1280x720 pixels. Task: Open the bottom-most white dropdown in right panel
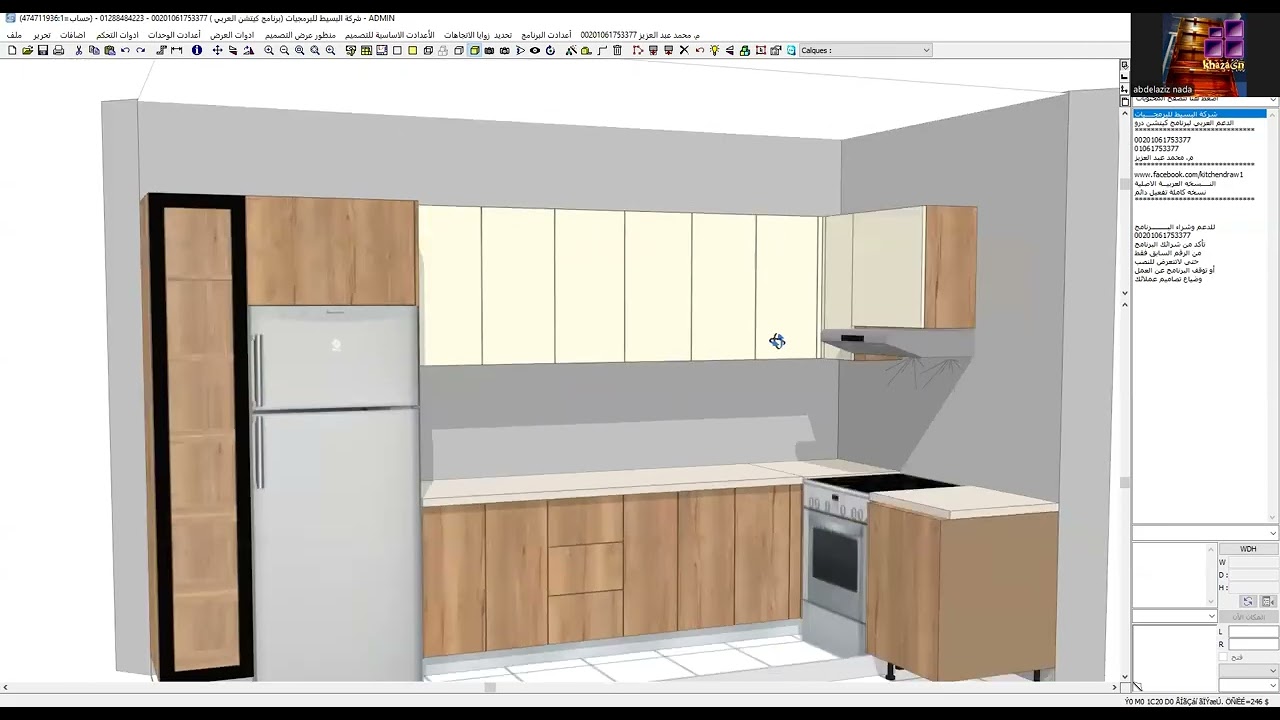click(1248, 685)
